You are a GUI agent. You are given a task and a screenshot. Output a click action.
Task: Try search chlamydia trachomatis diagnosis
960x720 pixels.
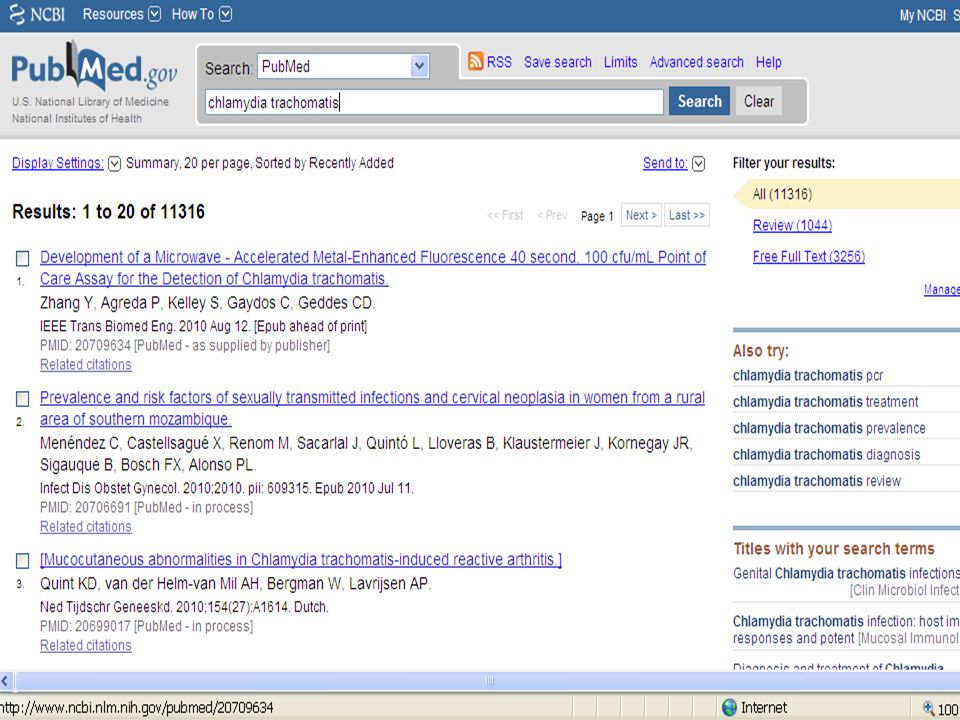[x=827, y=455]
